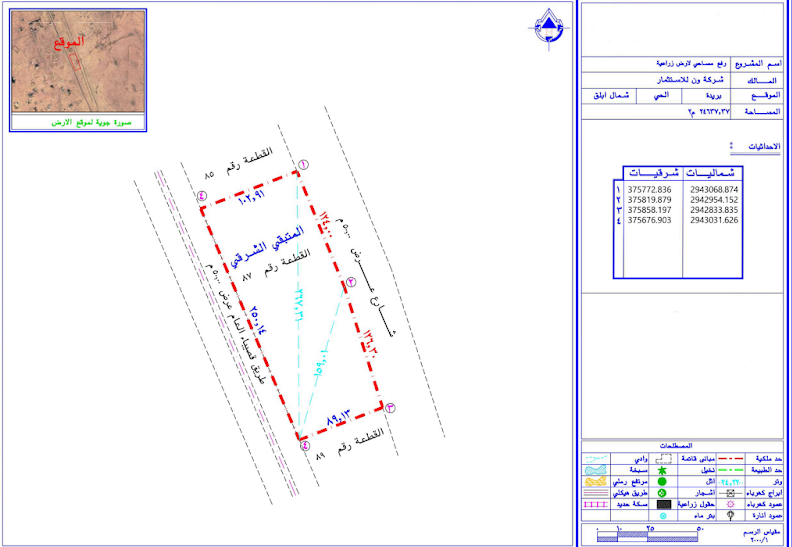The height and width of the screenshot is (547, 792).
Task: Click the lighting pole symbol in legend
Action: [x=731, y=516]
